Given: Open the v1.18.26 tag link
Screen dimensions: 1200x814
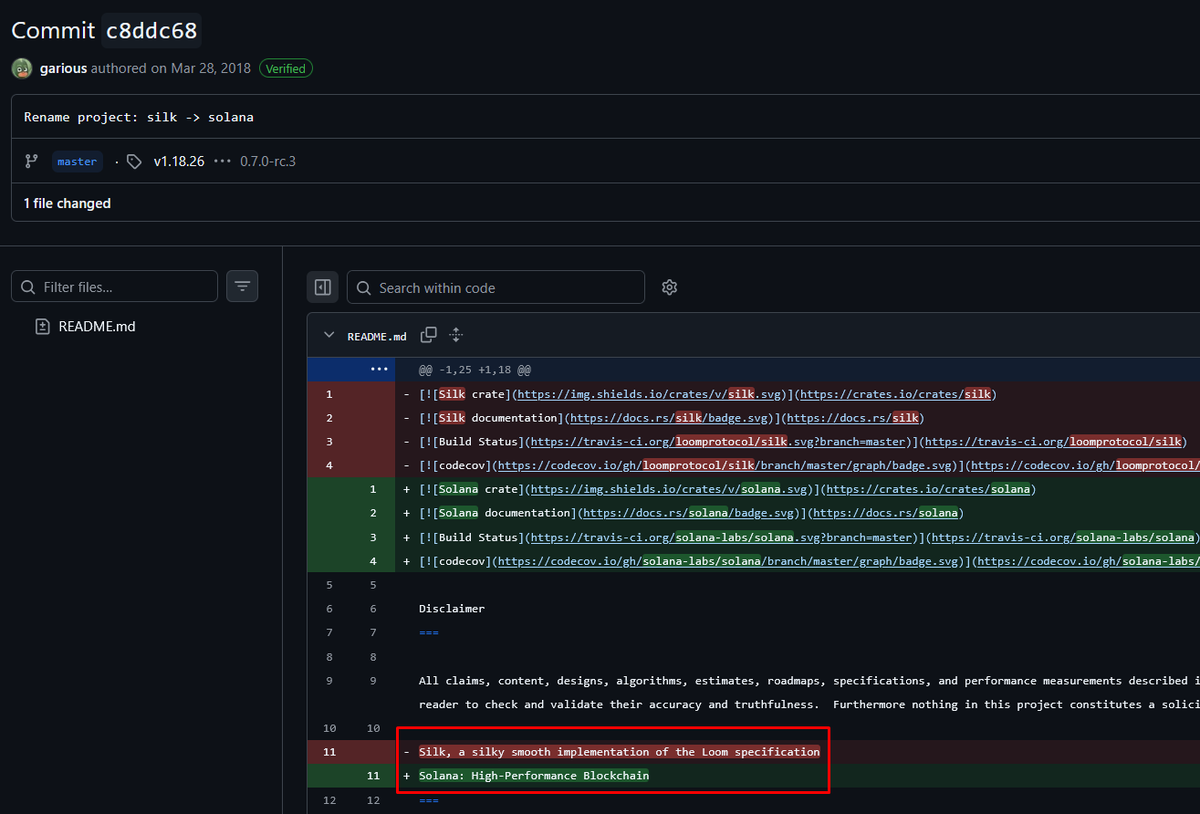Looking at the screenshot, I should (179, 161).
